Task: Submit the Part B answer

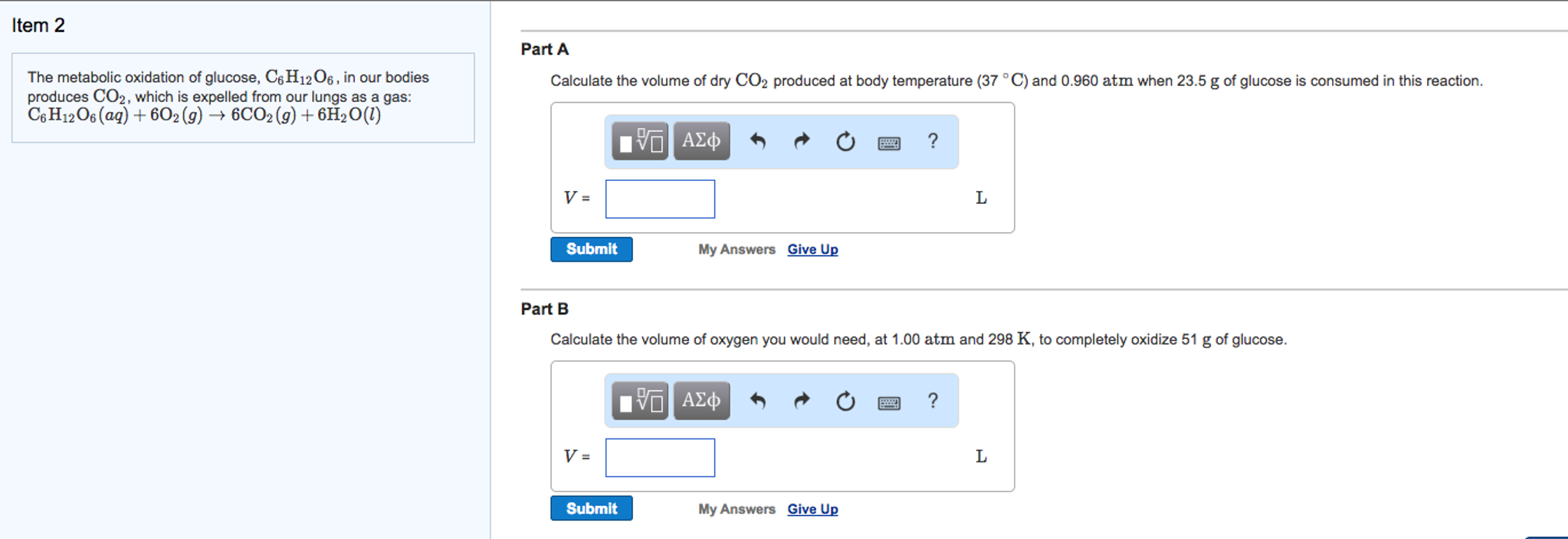Action: click(x=591, y=508)
